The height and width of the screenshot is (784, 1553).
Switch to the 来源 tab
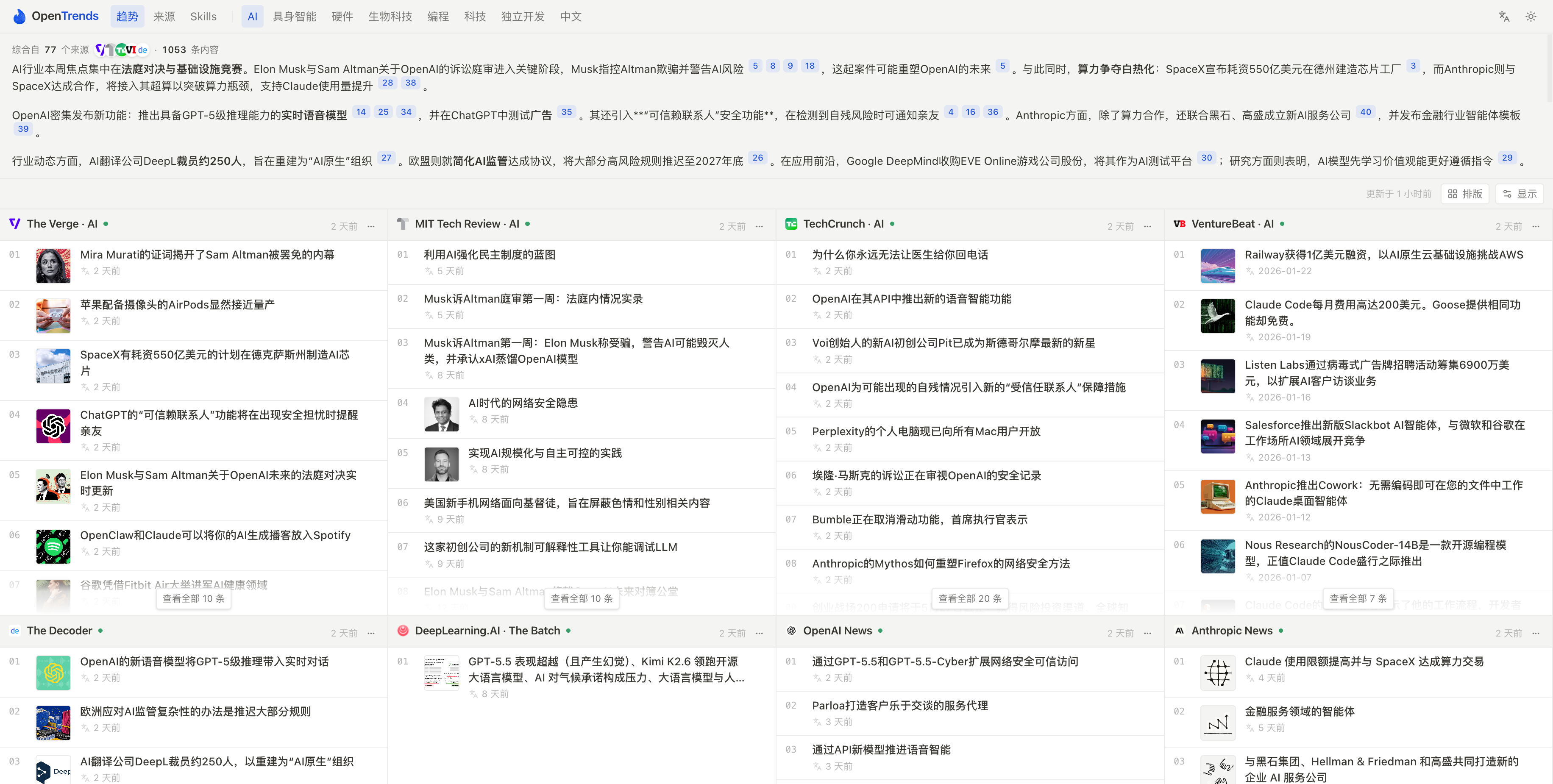click(164, 16)
